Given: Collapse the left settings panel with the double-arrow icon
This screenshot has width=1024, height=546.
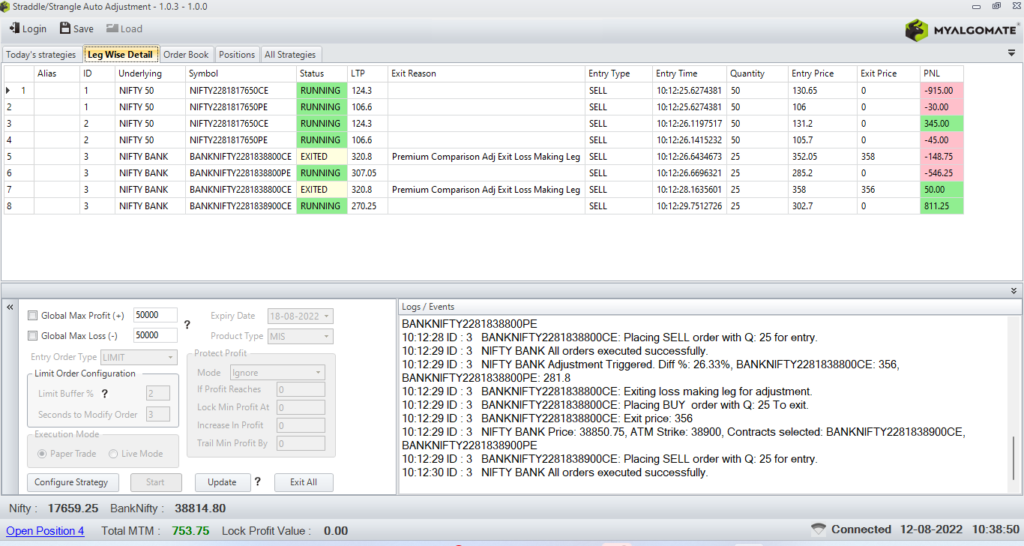Looking at the screenshot, I should coord(9,307).
